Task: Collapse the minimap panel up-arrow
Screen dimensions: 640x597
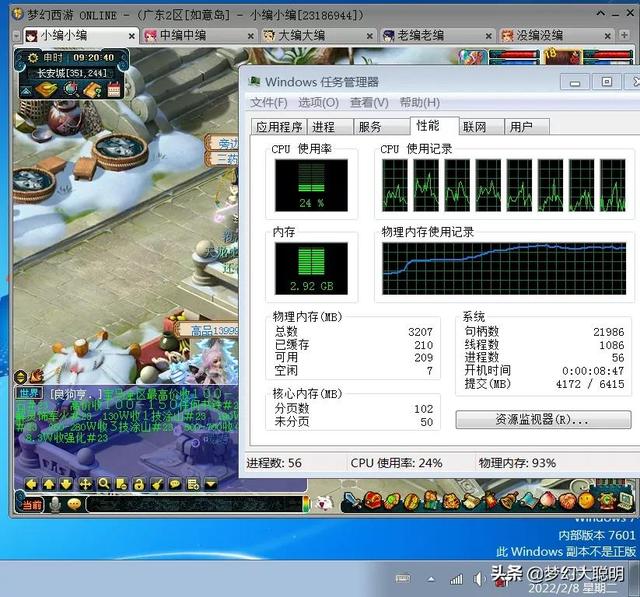Action: point(25,91)
